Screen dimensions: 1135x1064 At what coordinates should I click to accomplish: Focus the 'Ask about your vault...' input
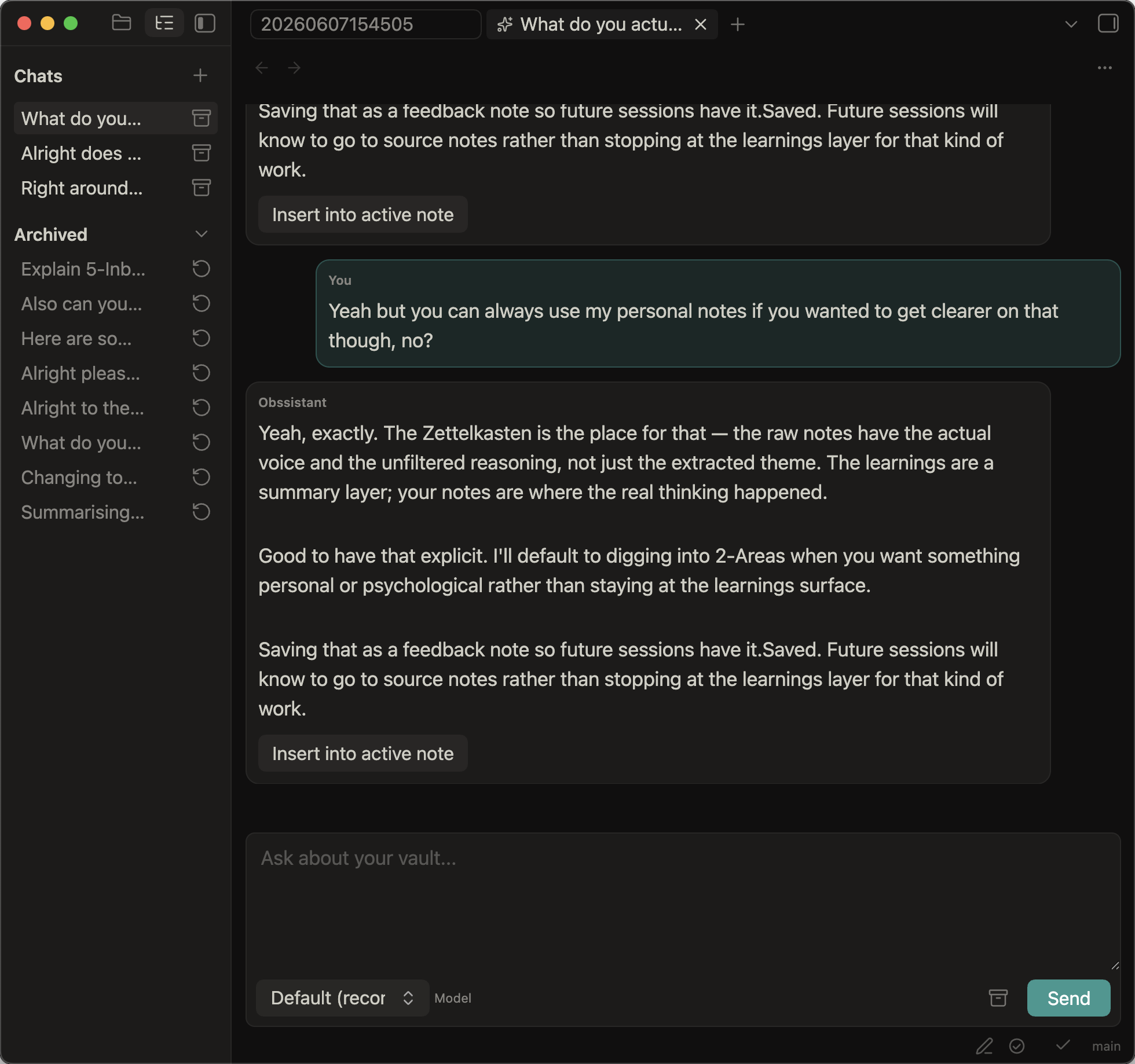pyautogui.click(x=683, y=903)
